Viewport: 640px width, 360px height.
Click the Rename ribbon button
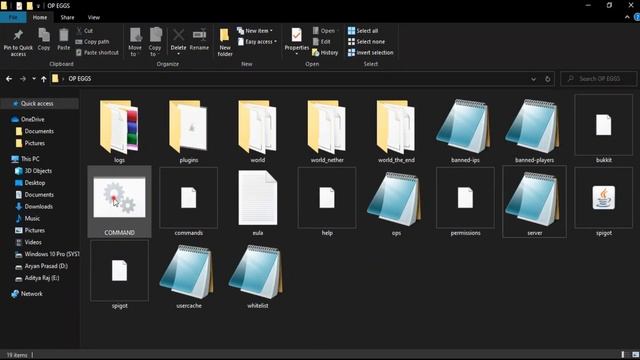(199, 40)
